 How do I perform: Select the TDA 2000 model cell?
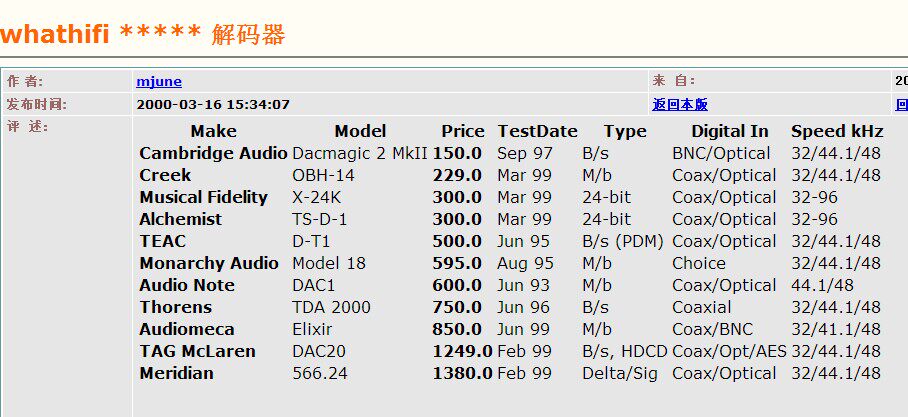[331, 308]
